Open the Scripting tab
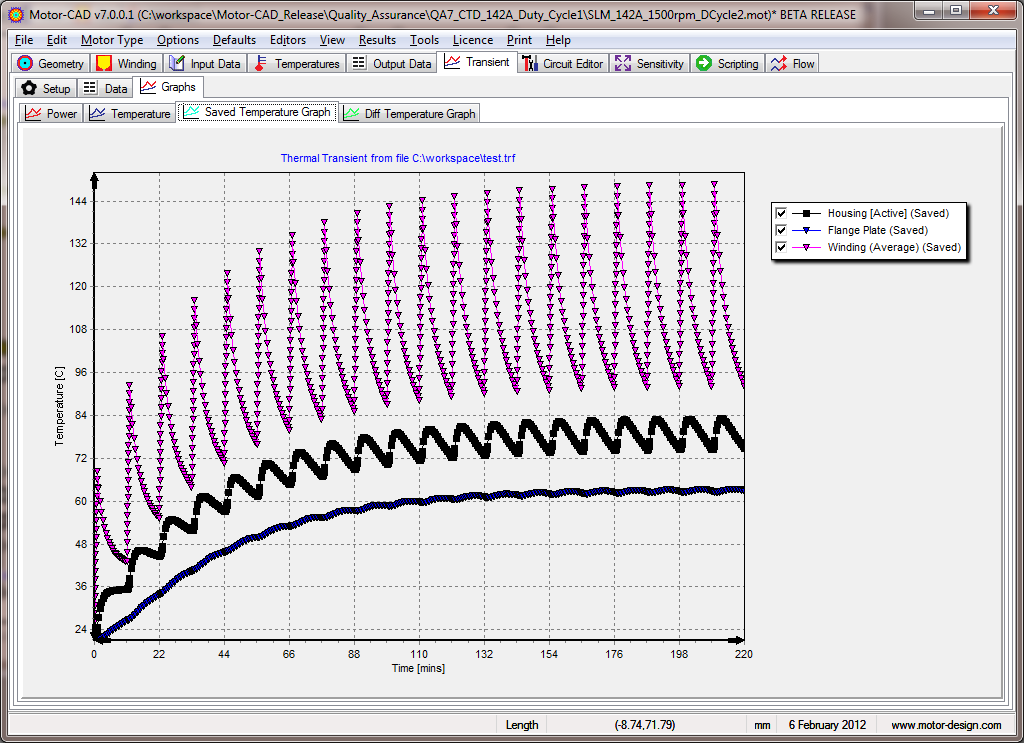 (728, 63)
